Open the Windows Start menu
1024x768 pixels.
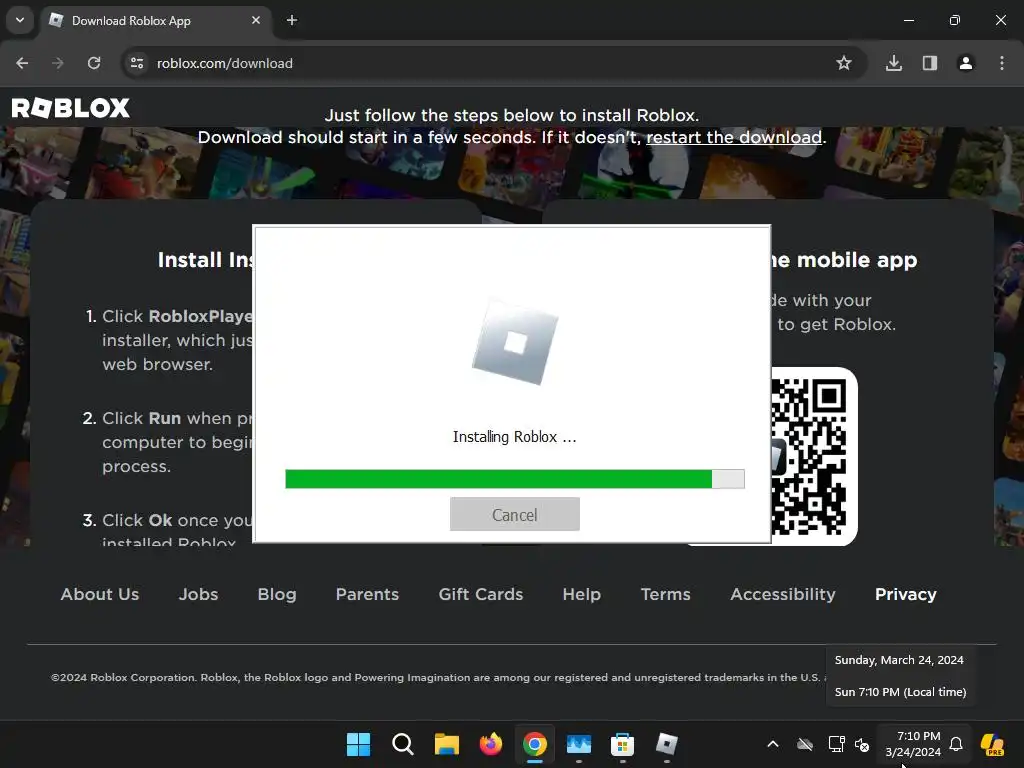(x=359, y=744)
